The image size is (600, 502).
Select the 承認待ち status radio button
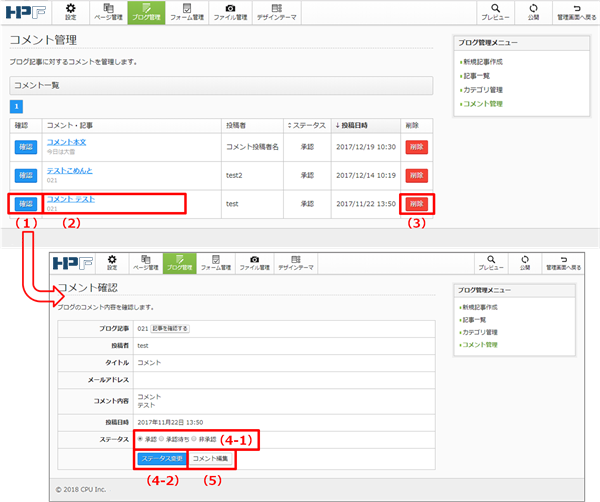pyautogui.click(x=162, y=438)
